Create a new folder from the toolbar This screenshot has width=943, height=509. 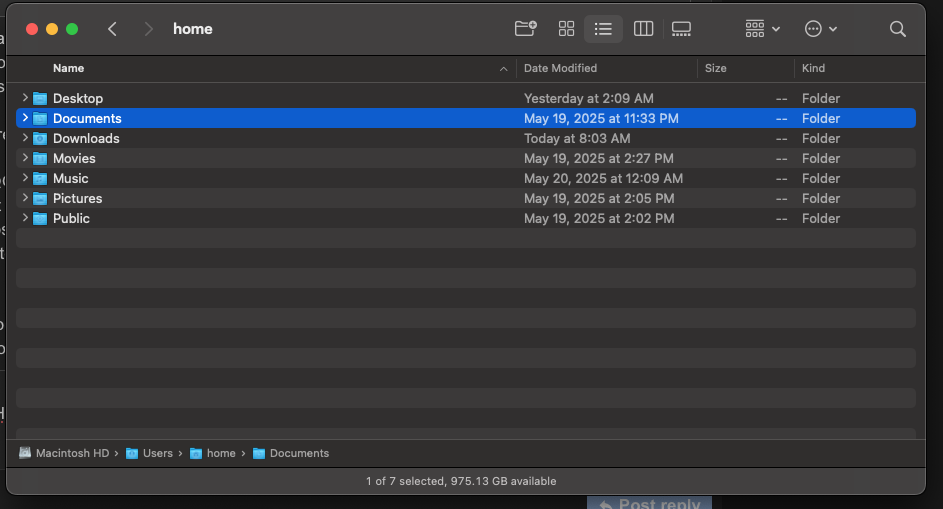(526, 28)
